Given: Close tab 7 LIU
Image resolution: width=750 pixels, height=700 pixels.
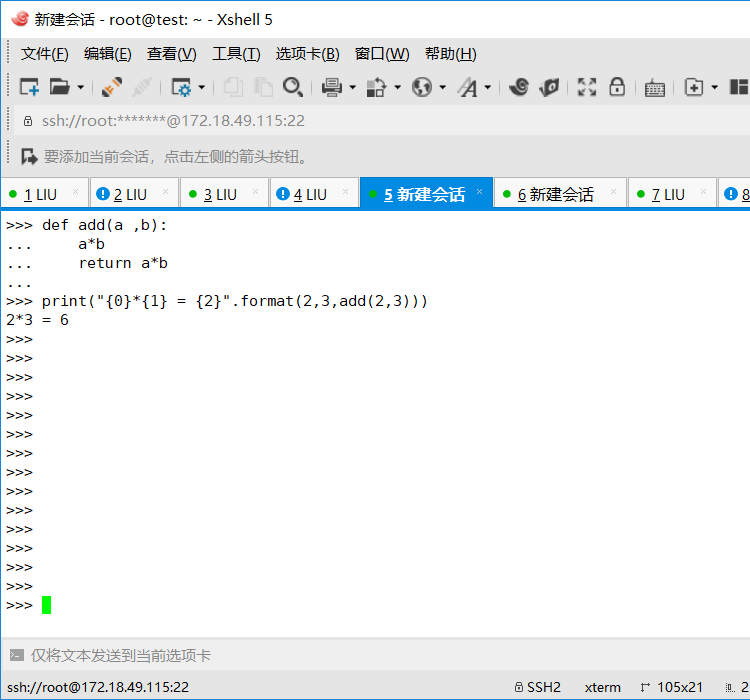Looking at the screenshot, I should (703, 192).
